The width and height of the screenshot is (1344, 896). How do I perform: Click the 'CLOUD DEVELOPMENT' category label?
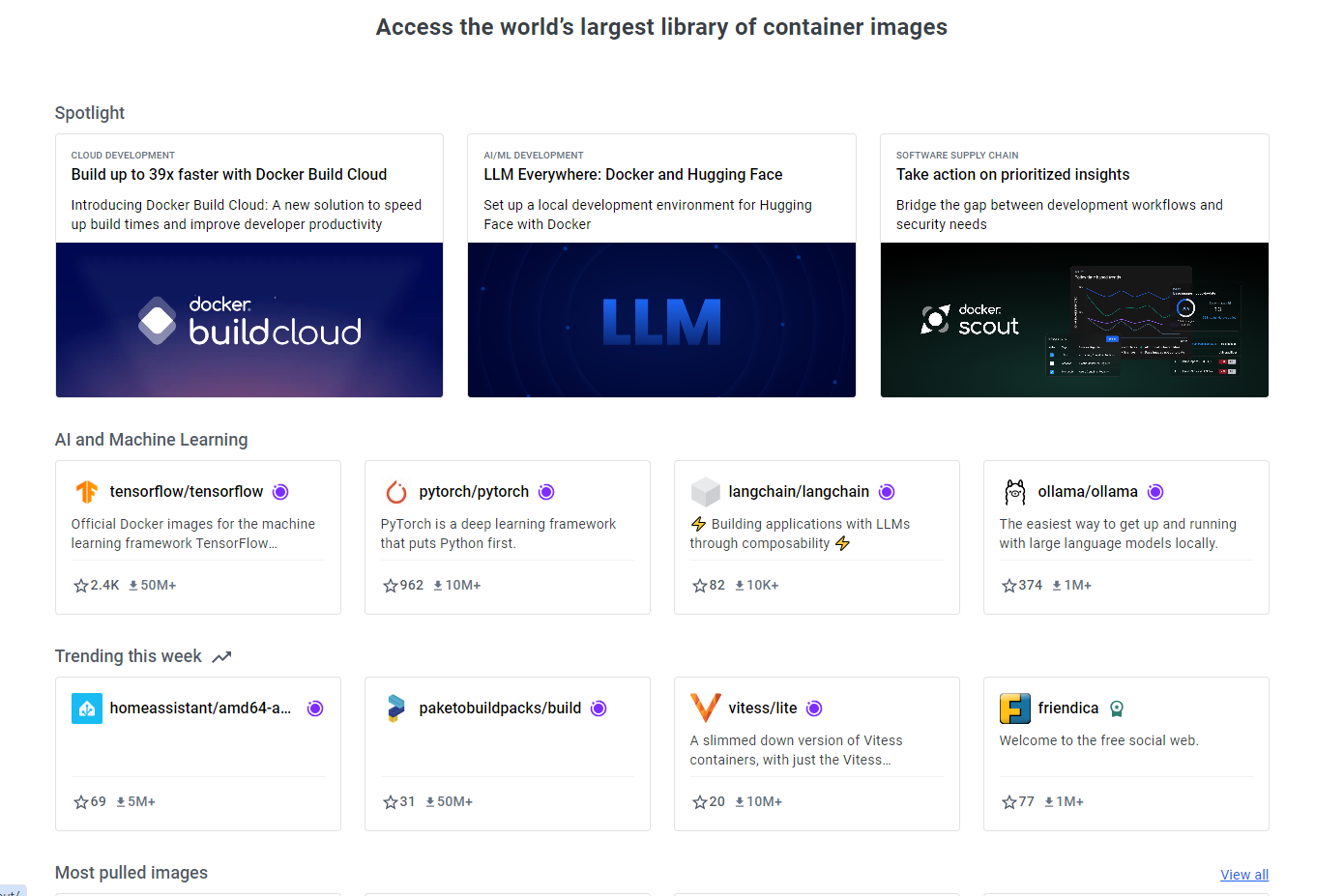point(123,156)
